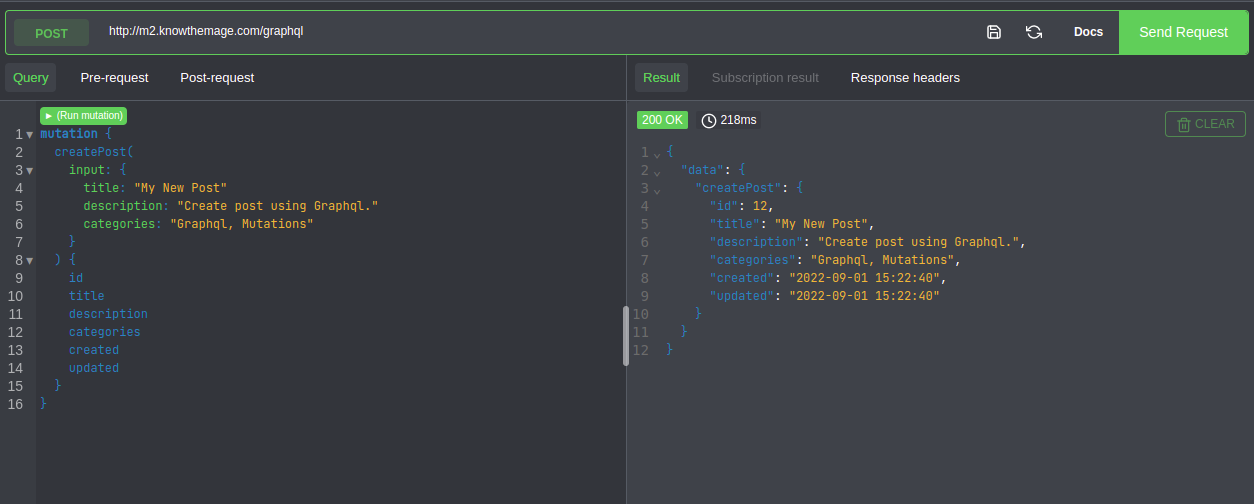Click result value "Create post using Graphql."
The image size is (1254, 504).
[x=918, y=242]
